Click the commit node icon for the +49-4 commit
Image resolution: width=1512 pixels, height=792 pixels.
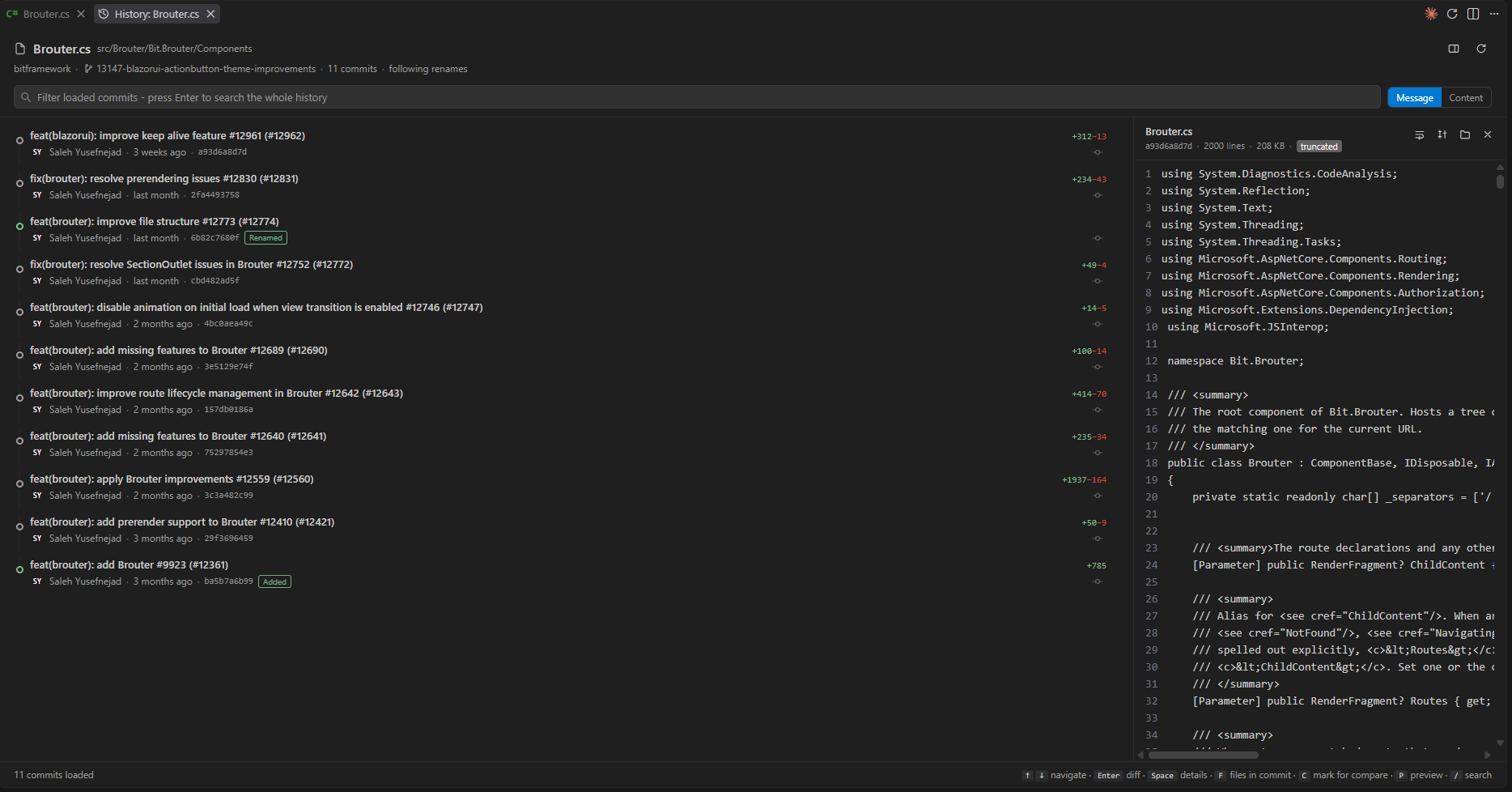(x=1098, y=281)
